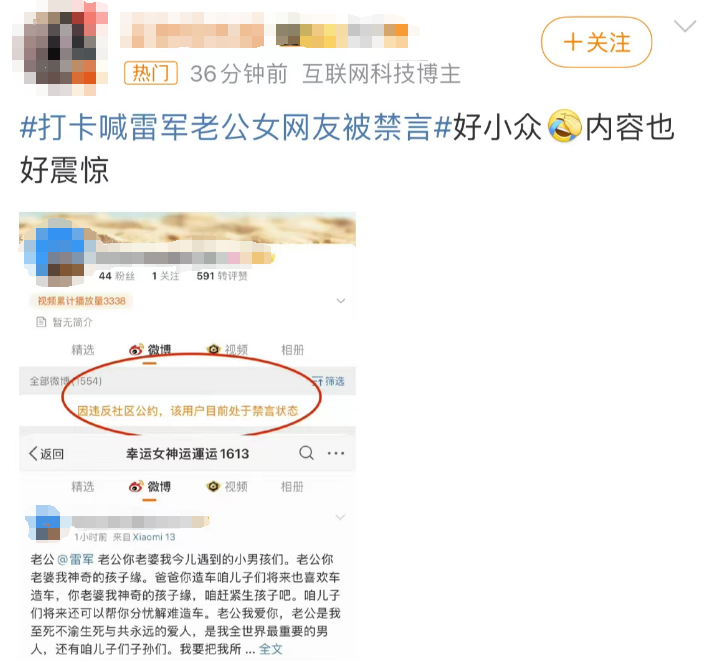Click the laughing-crying emoji in post

[564, 126]
